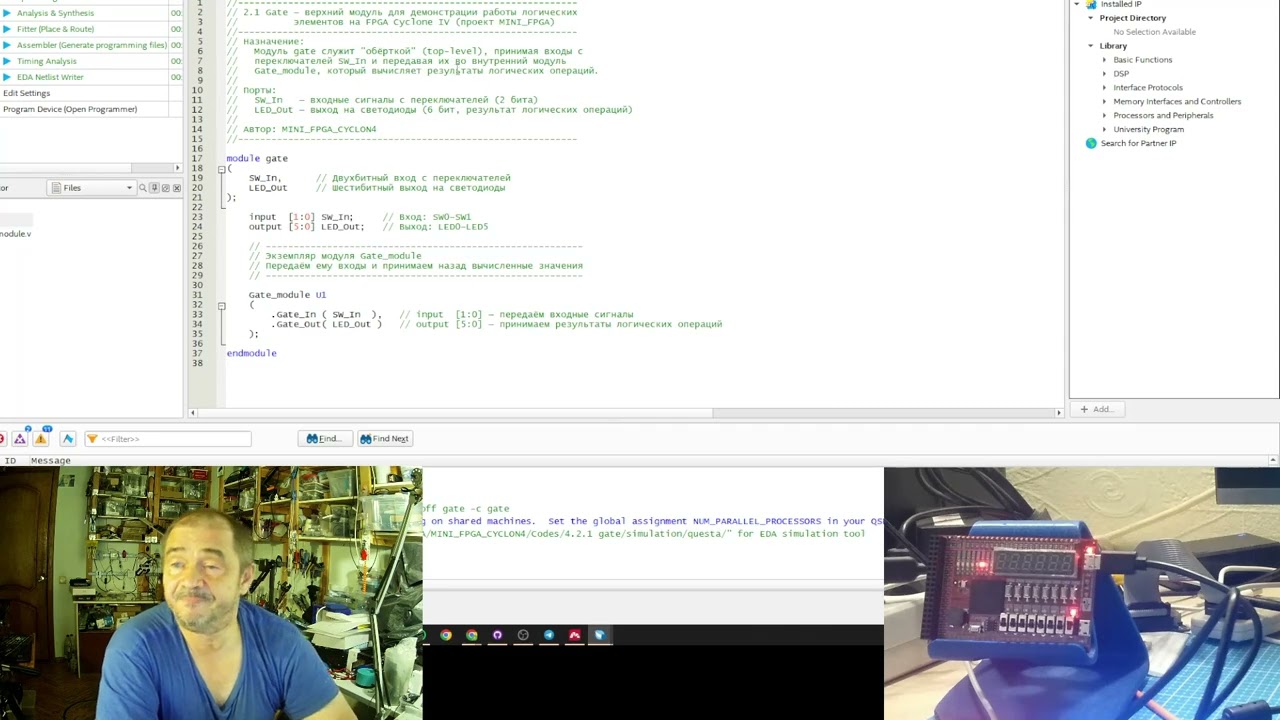Select the Analysis & Synthesis task row
Image resolution: width=1280 pixels, height=720 pixels.
coord(91,13)
